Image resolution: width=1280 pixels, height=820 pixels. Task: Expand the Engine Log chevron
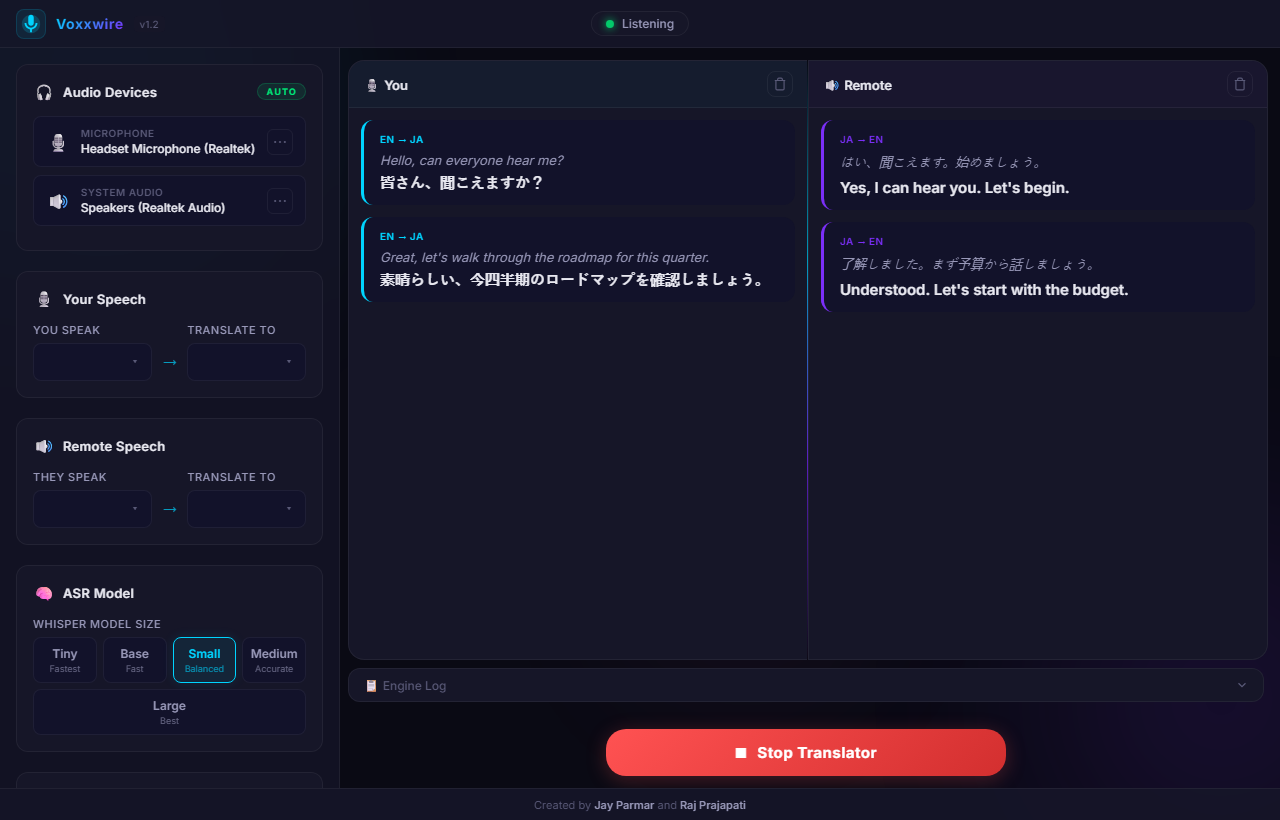click(1242, 685)
